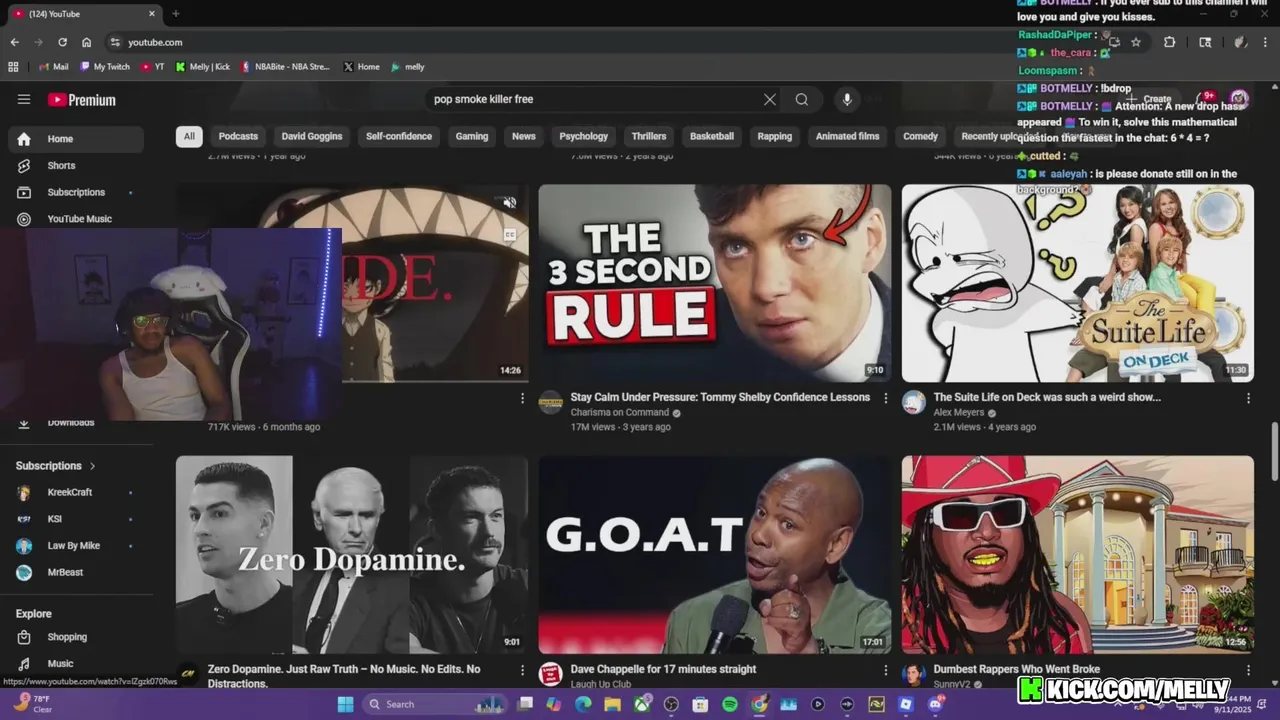Open the MrBeast channel subscription

click(x=76, y=572)
